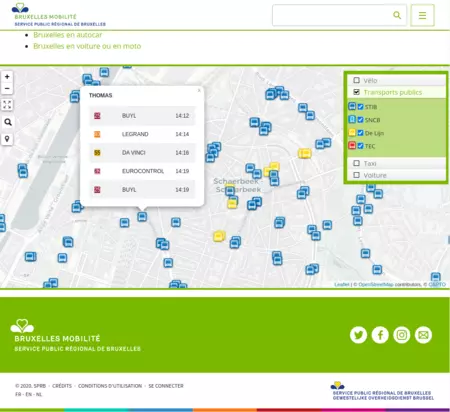Screen dimensions: 450x412
Task: Open the Instagram social icon
Action: click(402, 335)
